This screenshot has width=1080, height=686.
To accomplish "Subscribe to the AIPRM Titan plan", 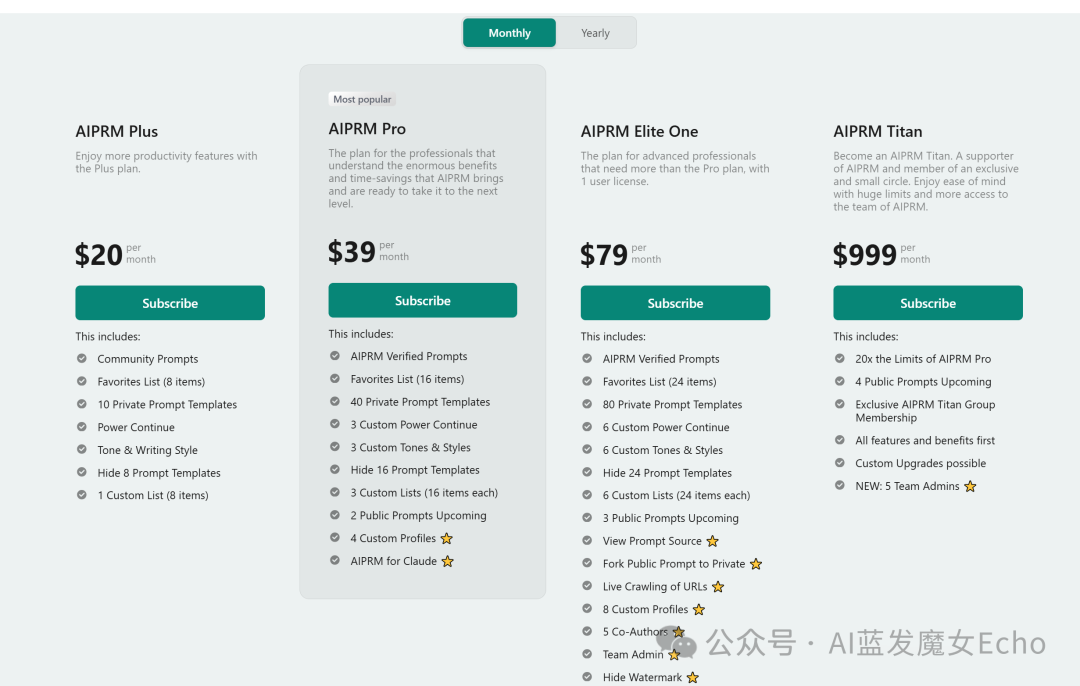I will [x=928, y=303].
